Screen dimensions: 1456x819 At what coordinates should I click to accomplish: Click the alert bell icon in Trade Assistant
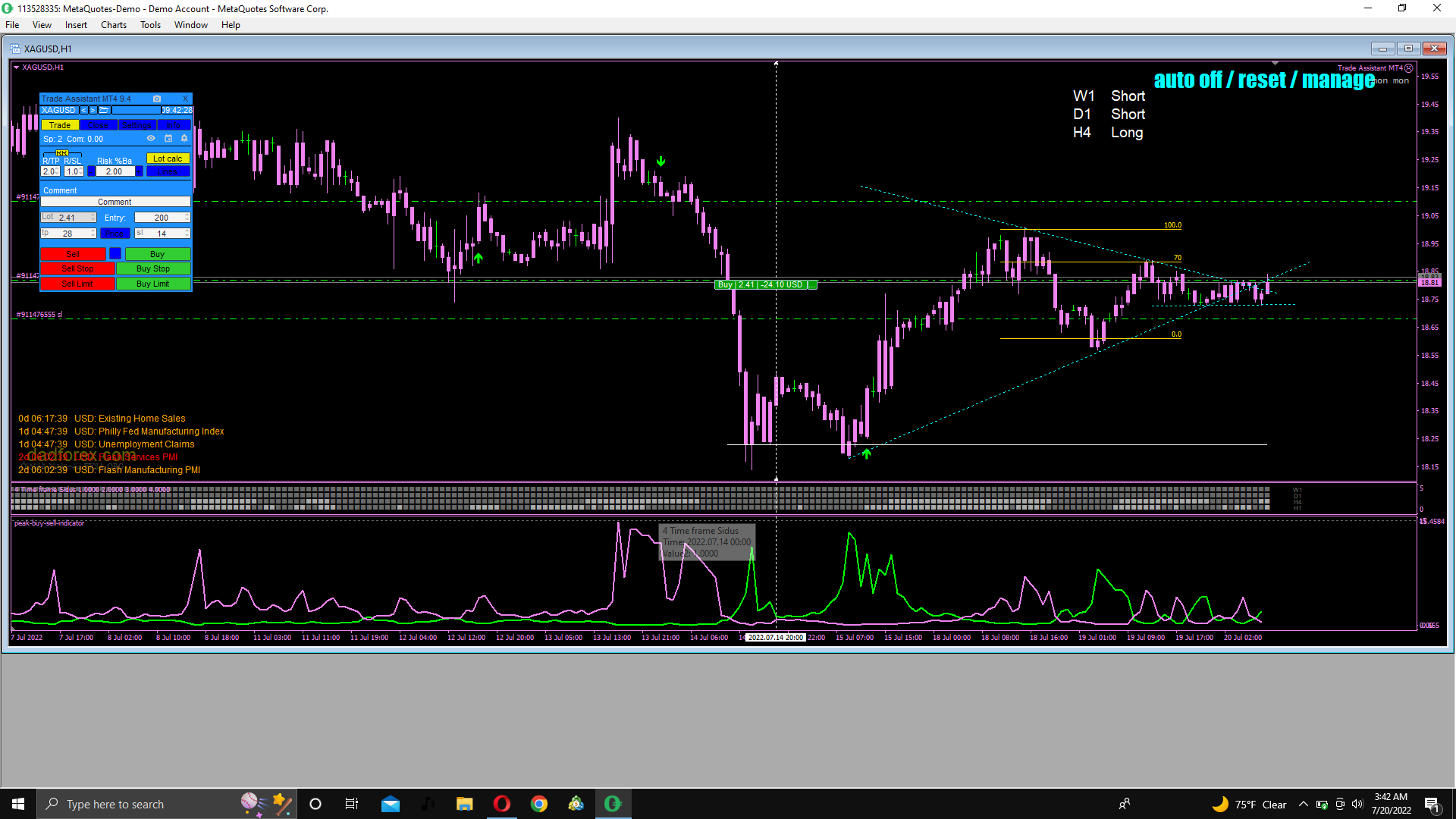pos(184,139)
